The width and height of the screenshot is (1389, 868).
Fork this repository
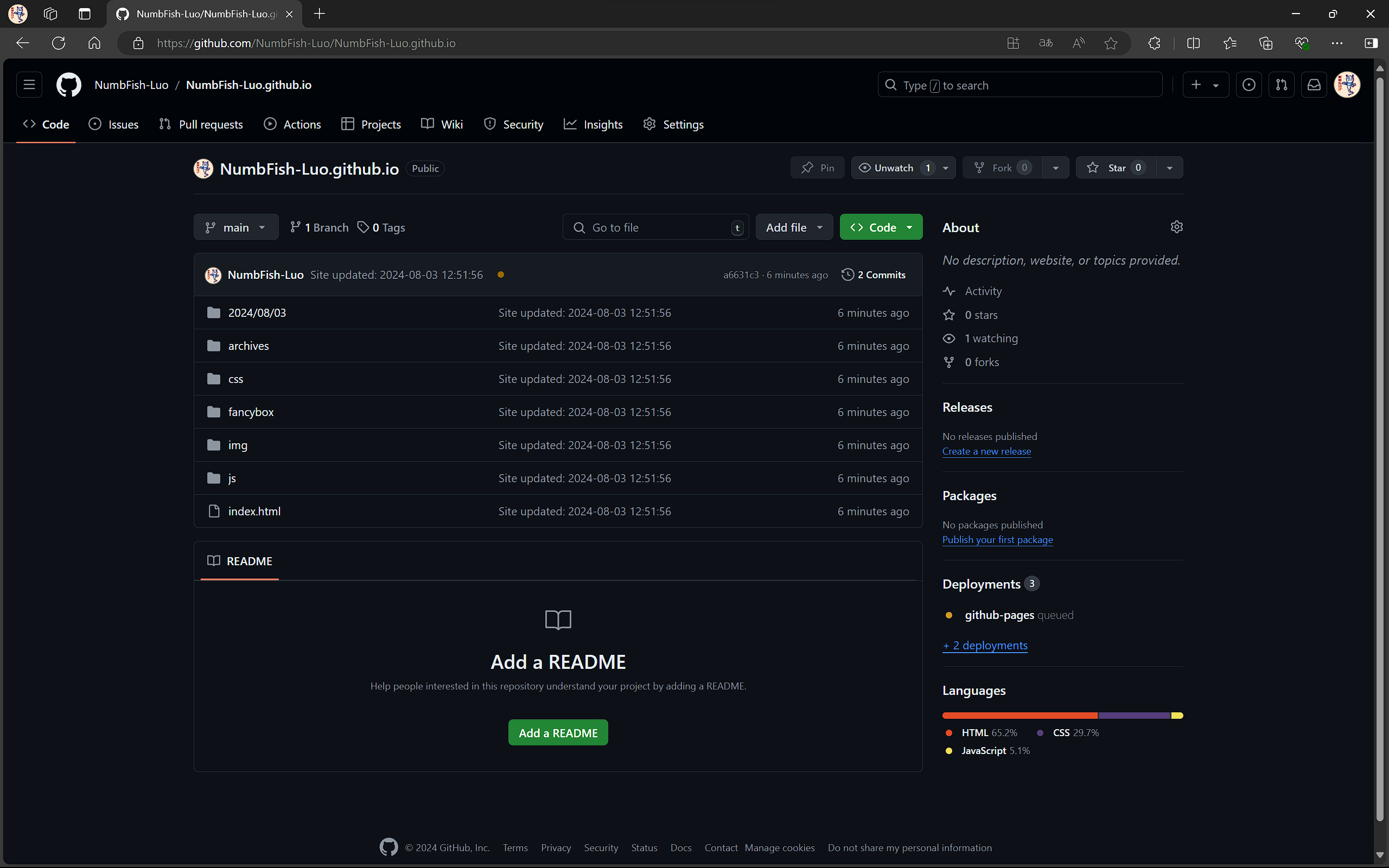(1003, 168)
